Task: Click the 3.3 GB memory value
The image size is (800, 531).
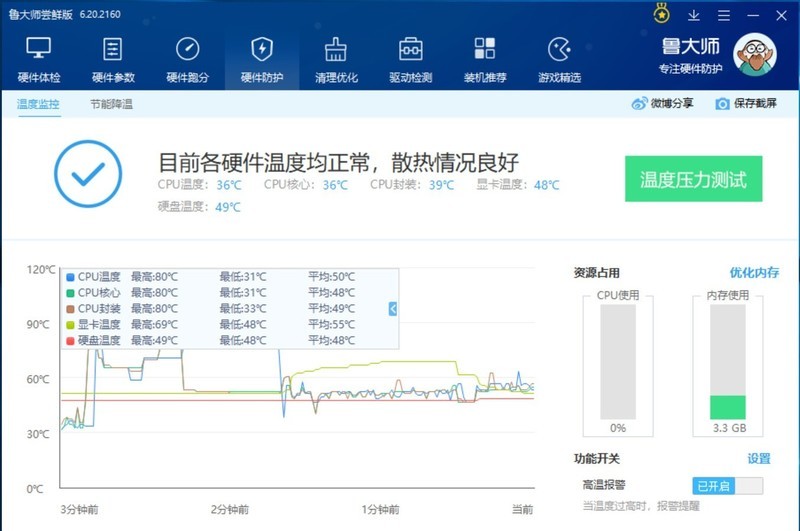Action: tap(730, 428)
